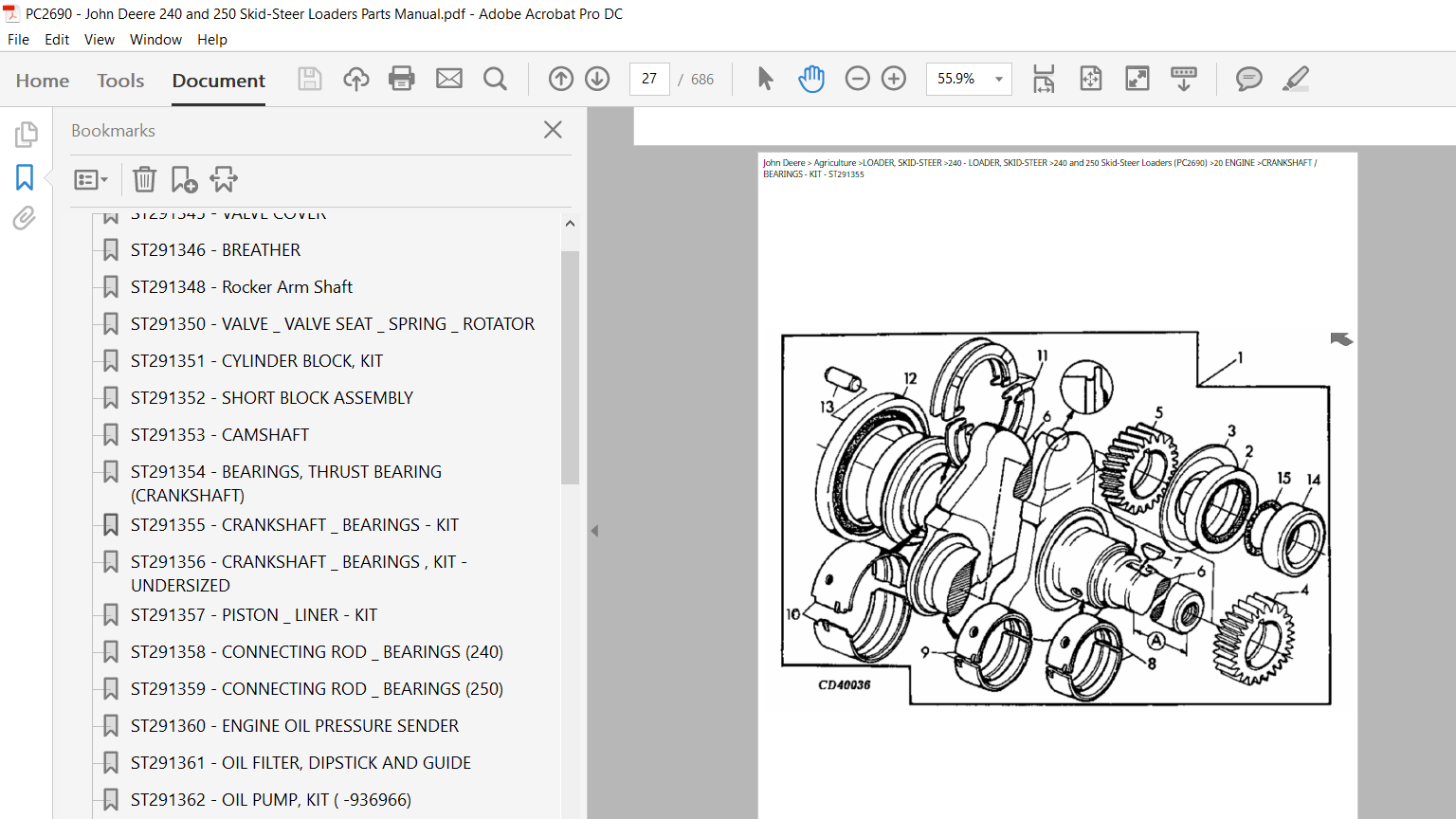Open ST291348 - Rocker Arm Shaft bookmark
1456x819 pixels.
point(242,287)
